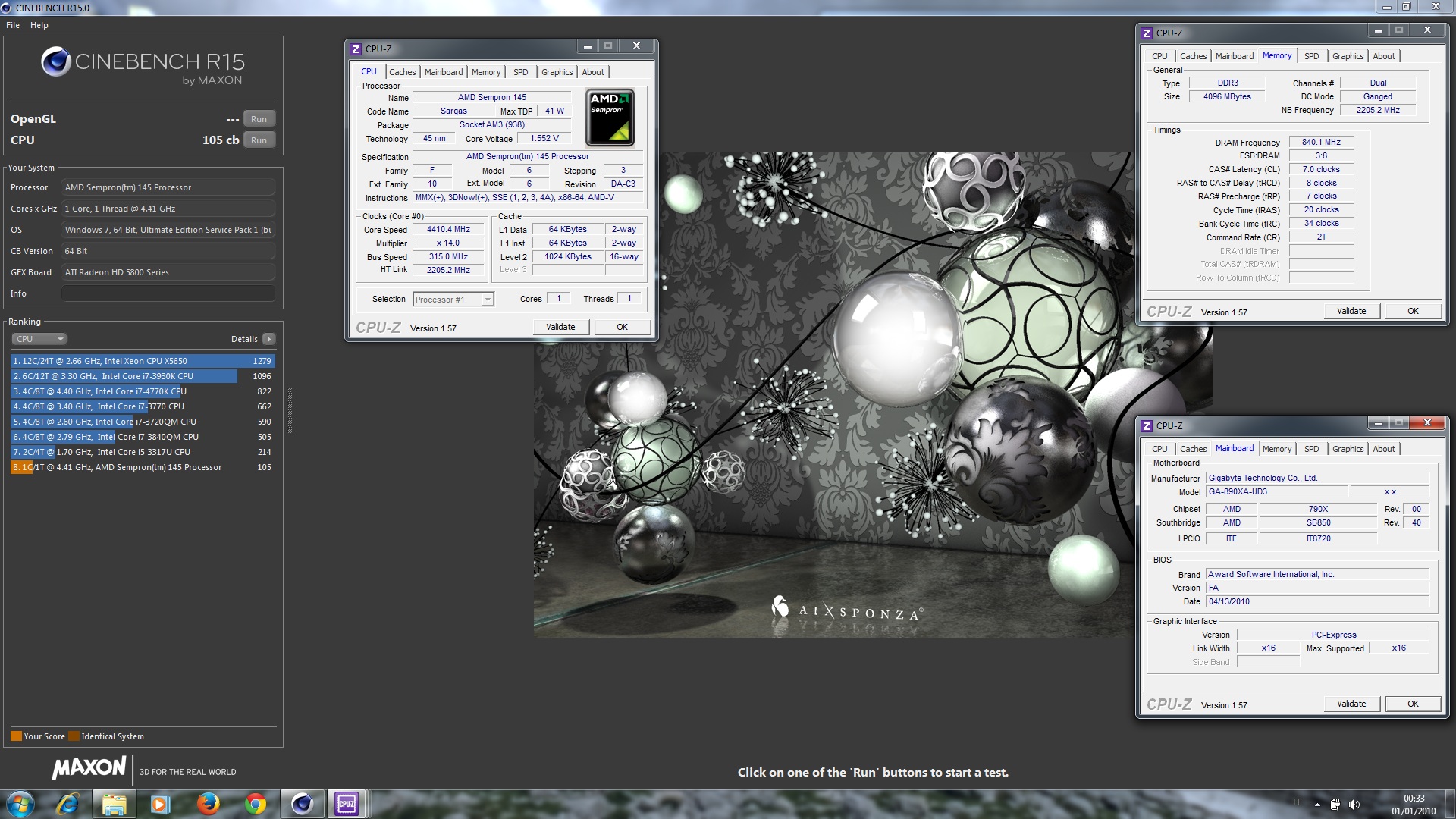The width and height of the screenshot is (1456, 819).
Task: Click the DRAM Frequency 840.1 MHz value
Action: (1321, 143)
